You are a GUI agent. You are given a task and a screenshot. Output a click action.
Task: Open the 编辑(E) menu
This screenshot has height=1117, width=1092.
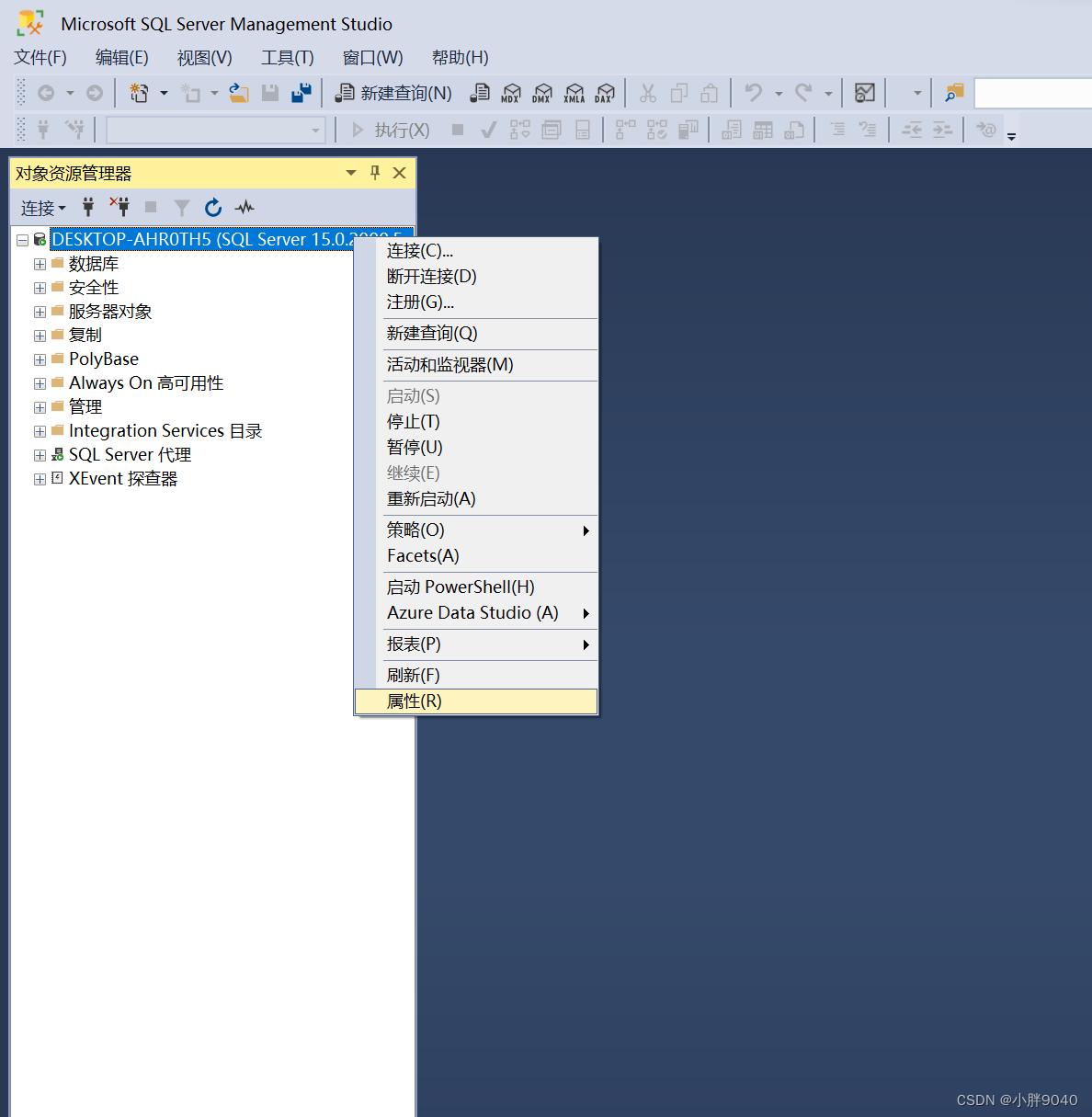(x=122, y=57)
